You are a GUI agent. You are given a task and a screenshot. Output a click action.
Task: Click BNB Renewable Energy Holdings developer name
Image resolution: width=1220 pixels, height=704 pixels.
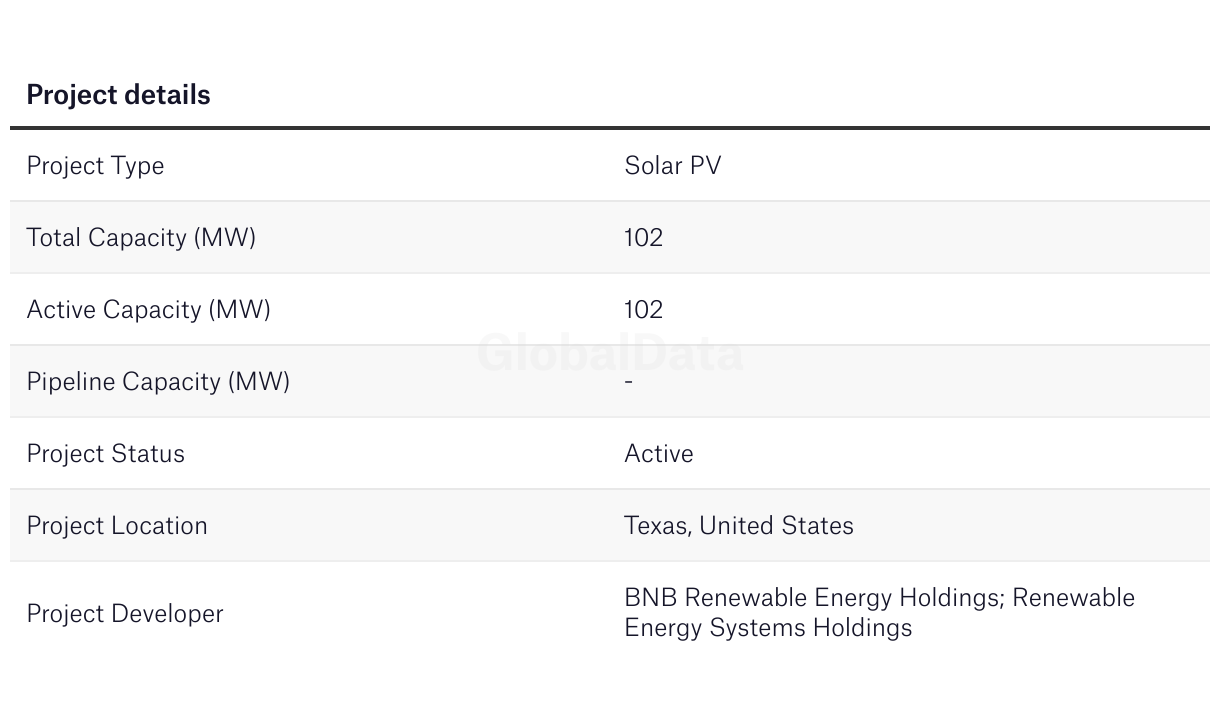(x=812, y=598)
